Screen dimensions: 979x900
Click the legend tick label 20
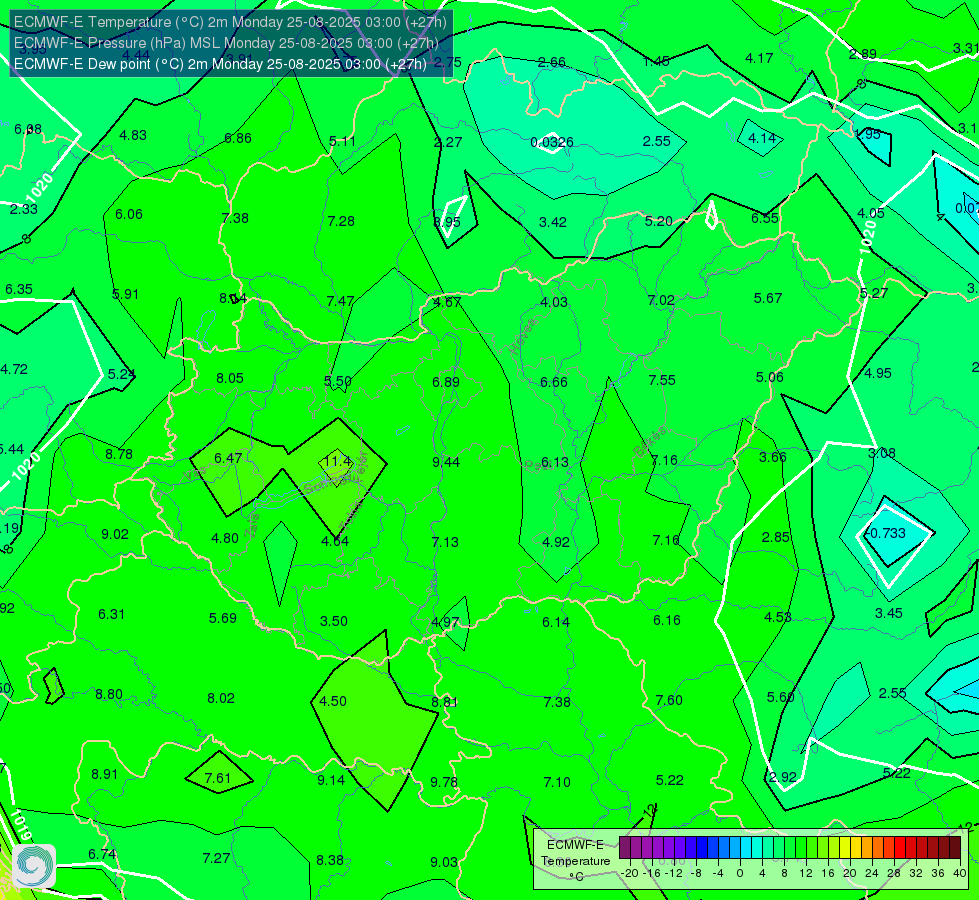pos(849,873)
